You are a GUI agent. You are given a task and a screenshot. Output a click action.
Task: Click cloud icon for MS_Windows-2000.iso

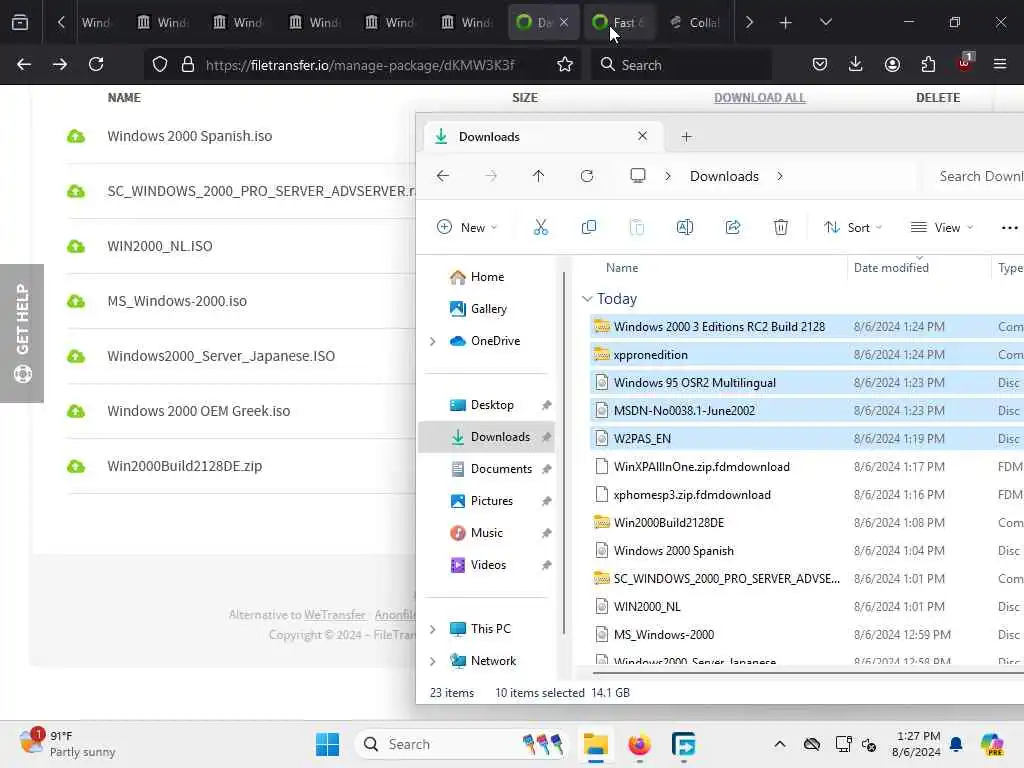click(76, 301)
